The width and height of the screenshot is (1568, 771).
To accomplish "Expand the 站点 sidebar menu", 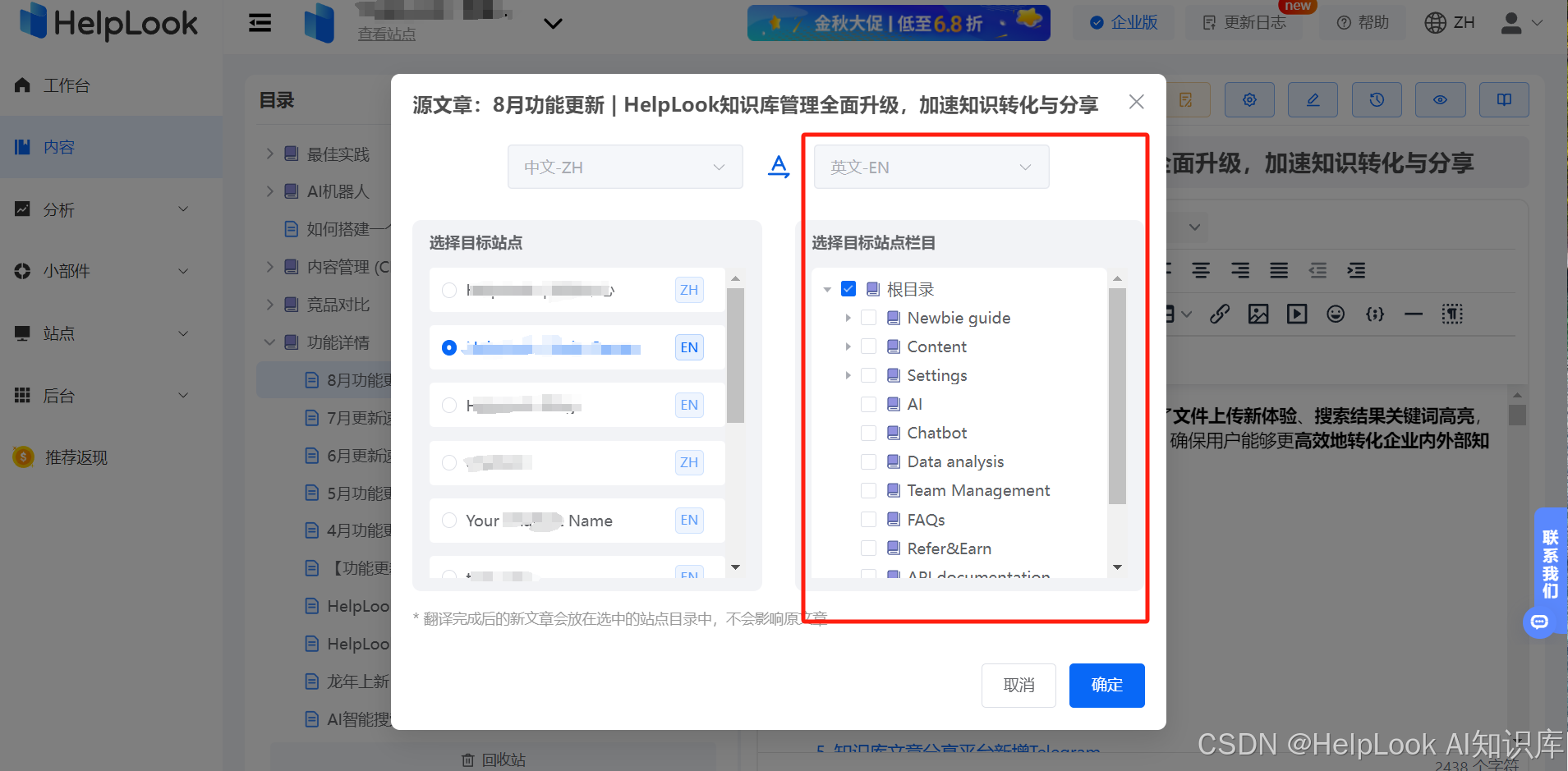I will pyautogui.click(x=111, y=333).
